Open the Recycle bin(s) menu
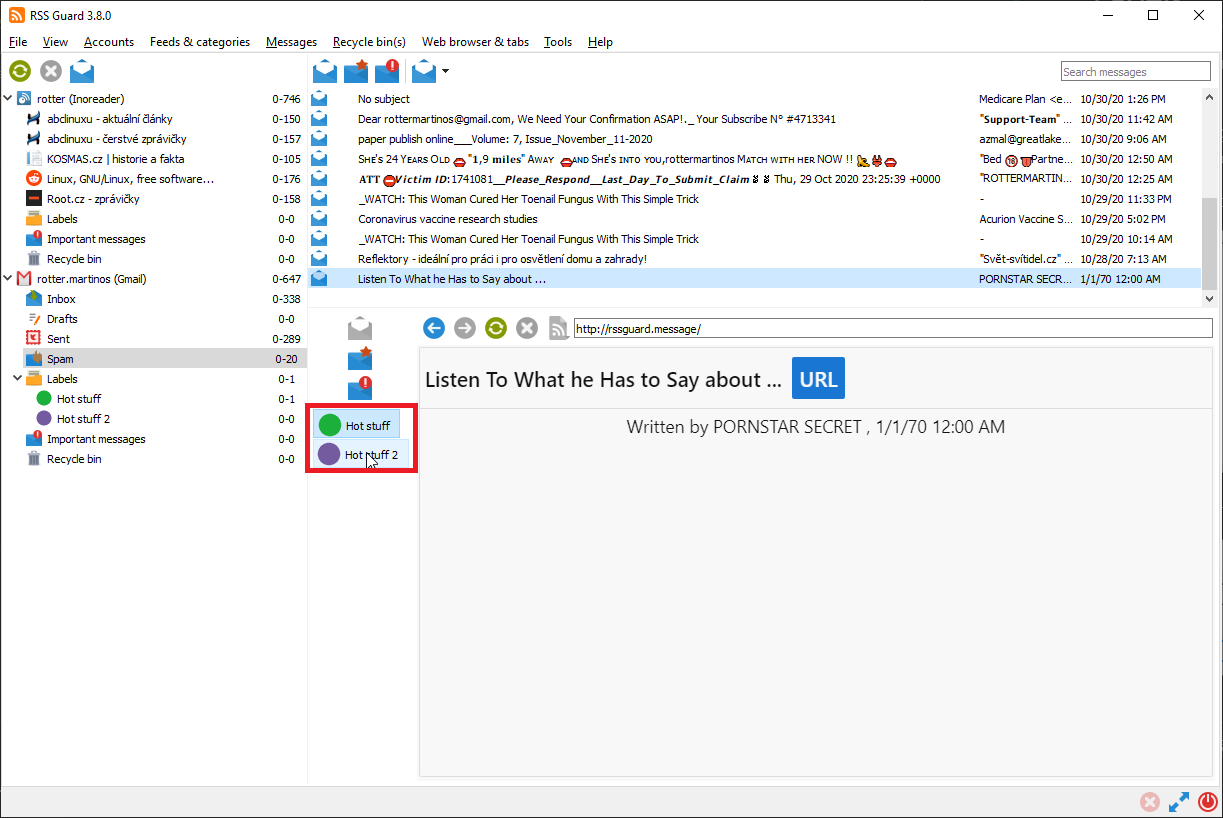This screenshot has width=1223, height=818. point(369,42)
